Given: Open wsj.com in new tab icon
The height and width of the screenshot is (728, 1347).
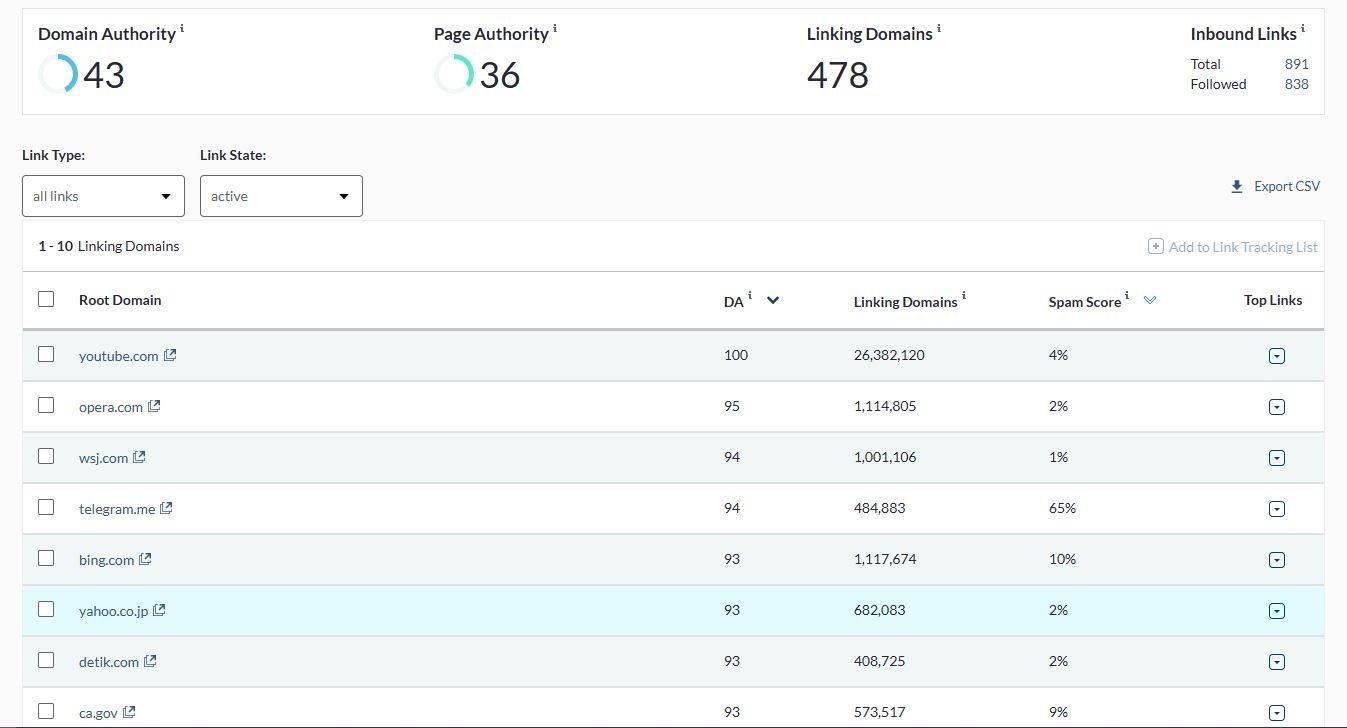Looking at the screenshot, I should coord(139,457).
